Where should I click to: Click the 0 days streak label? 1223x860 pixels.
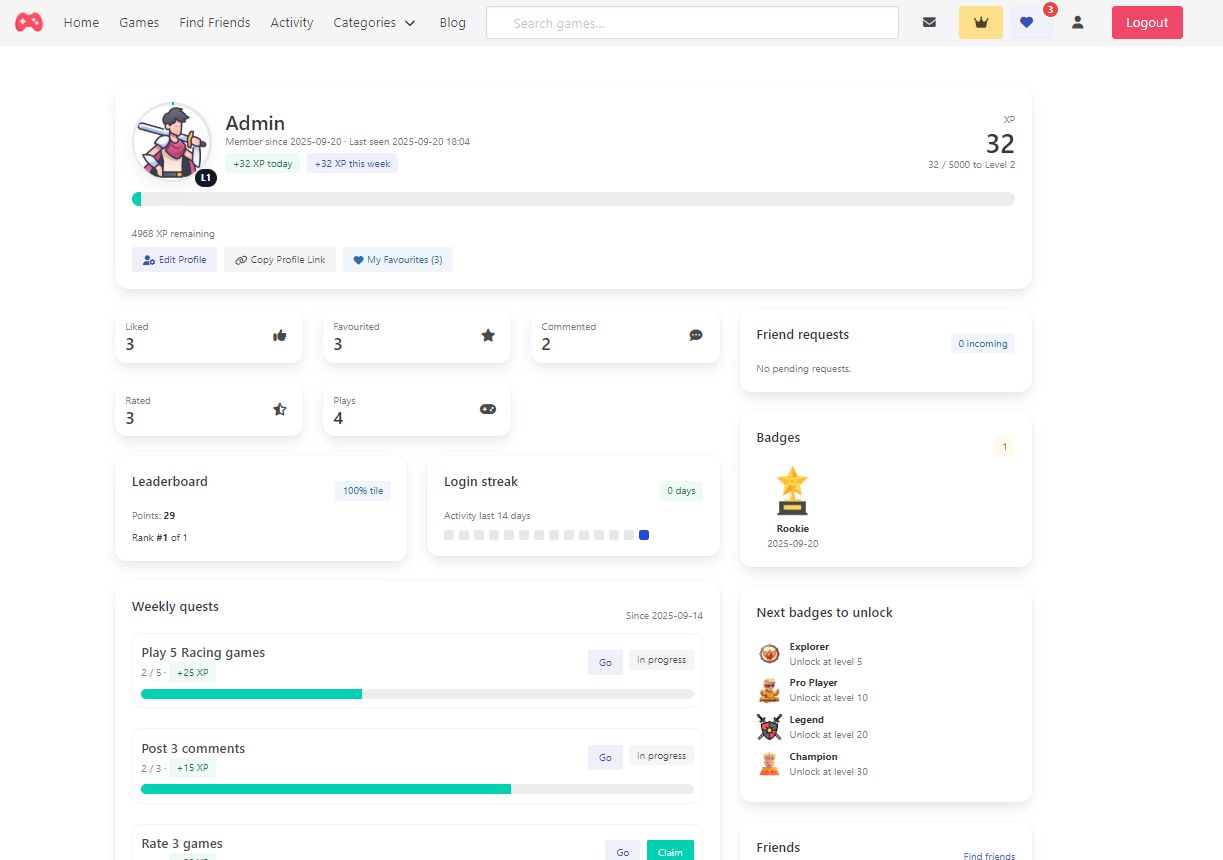click(681, 491)
